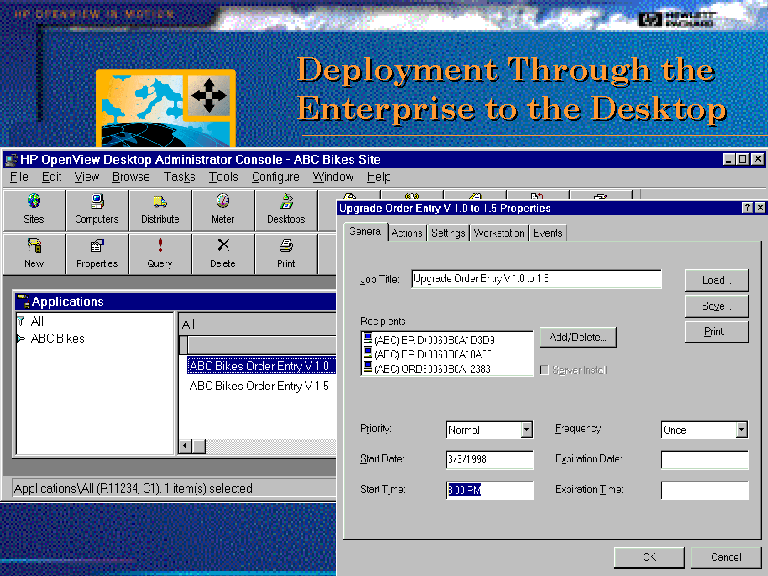This screenshot has height=576, width=768.
Task: Click the Query toolbar icon
Action: (x=160, y=253)
